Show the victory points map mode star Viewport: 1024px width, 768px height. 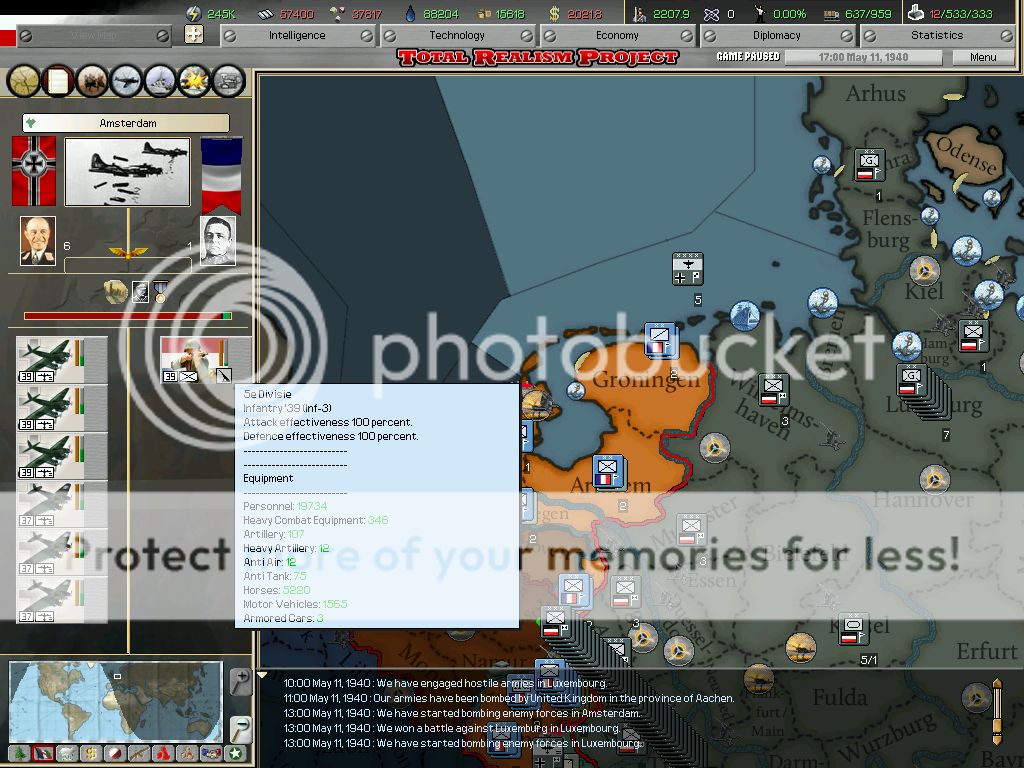[x=236, y=753]
